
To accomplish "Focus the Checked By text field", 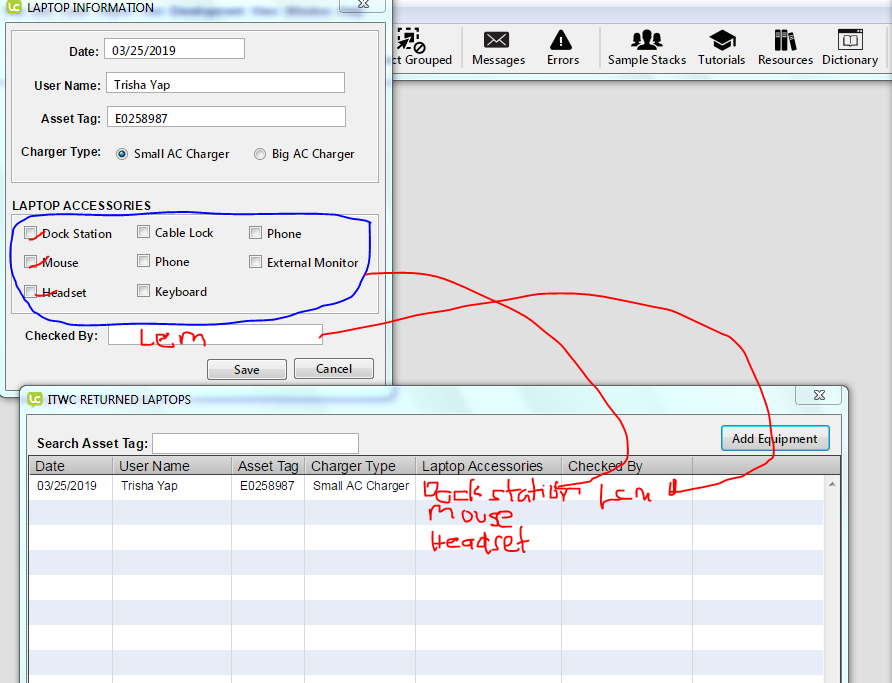I will (x=215, y=335).
